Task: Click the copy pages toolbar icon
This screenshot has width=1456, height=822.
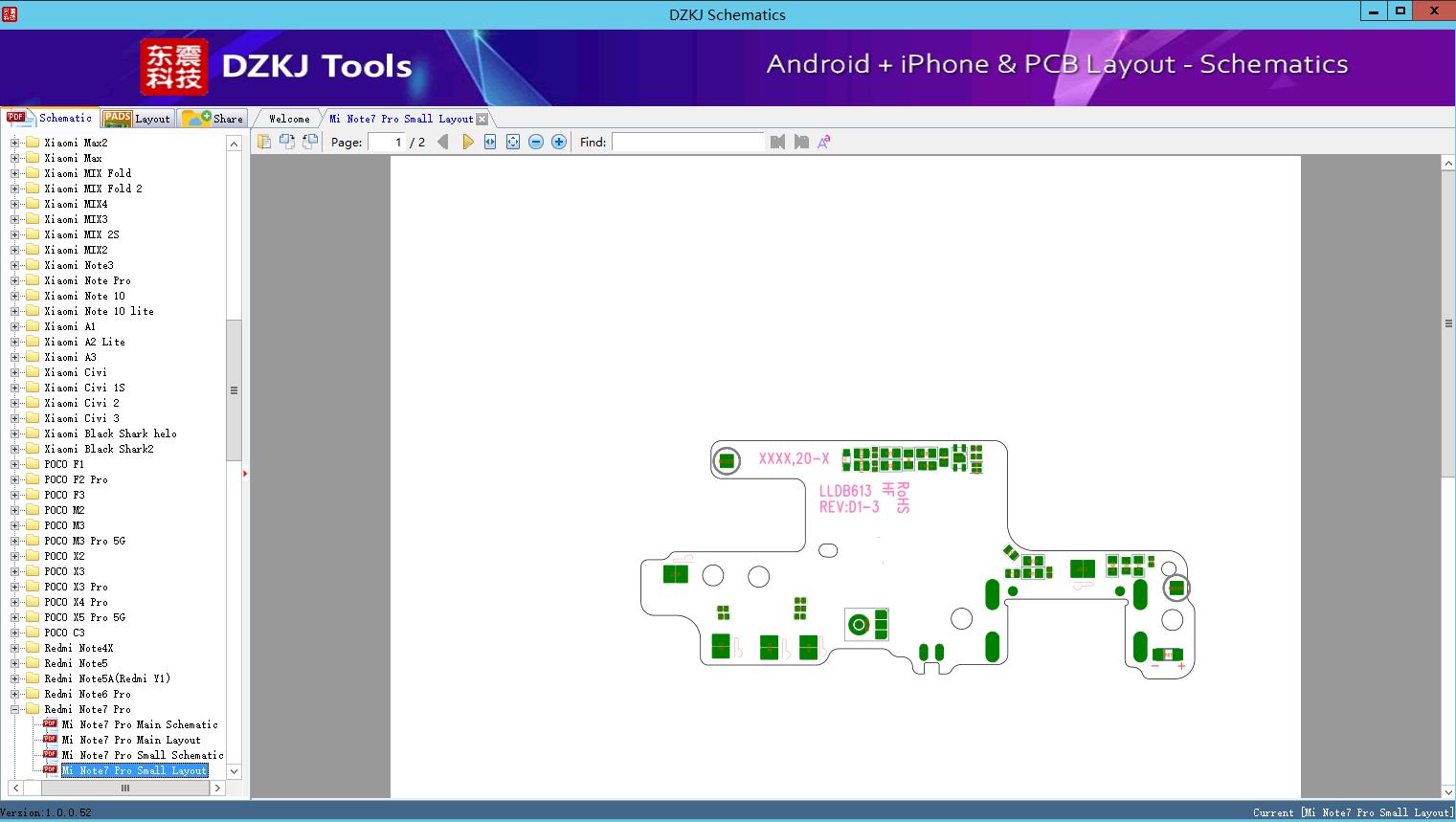Action: point(264,142)
